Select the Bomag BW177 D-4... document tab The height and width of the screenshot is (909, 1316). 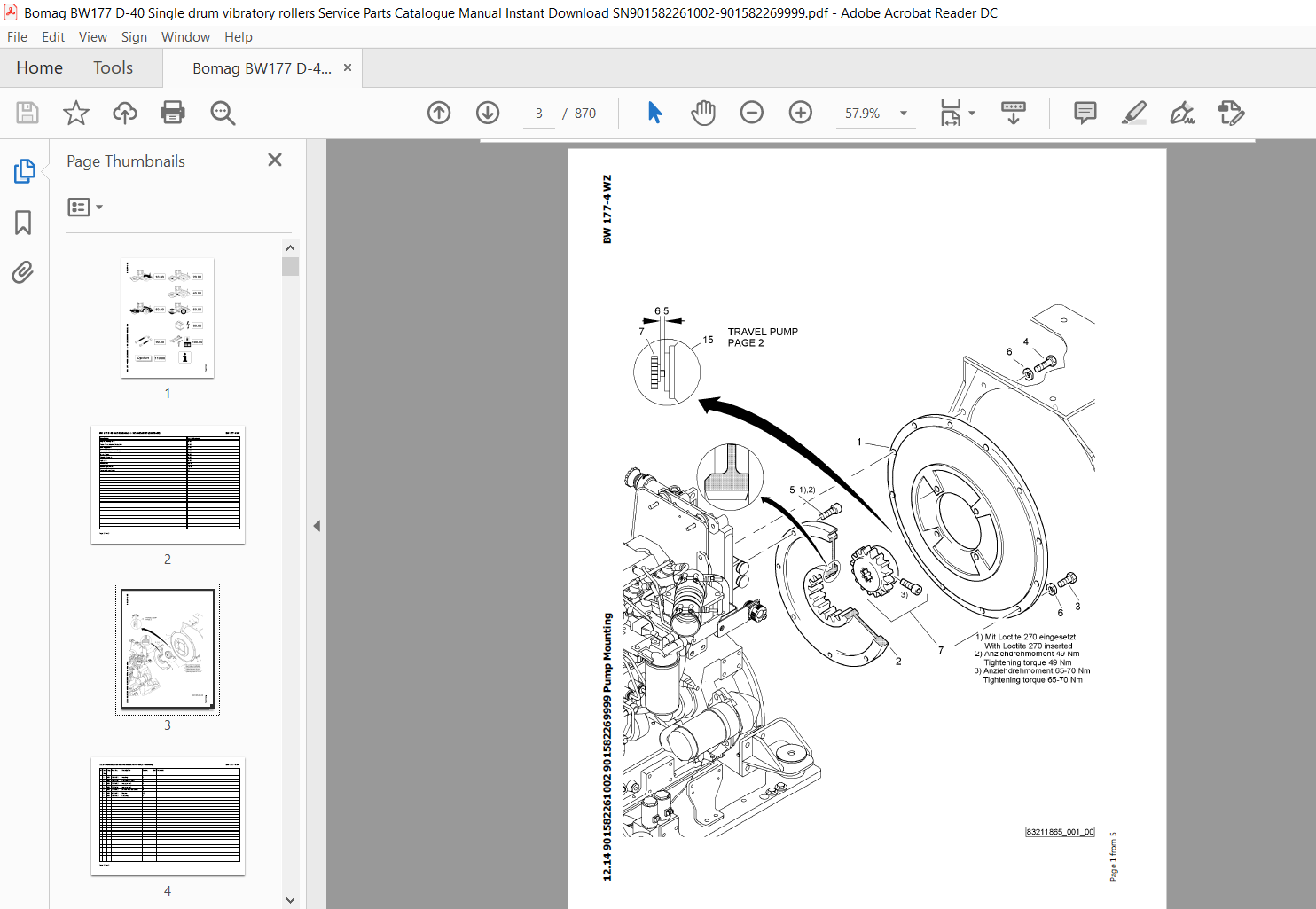pyautogui.click(x=262, y=68)
